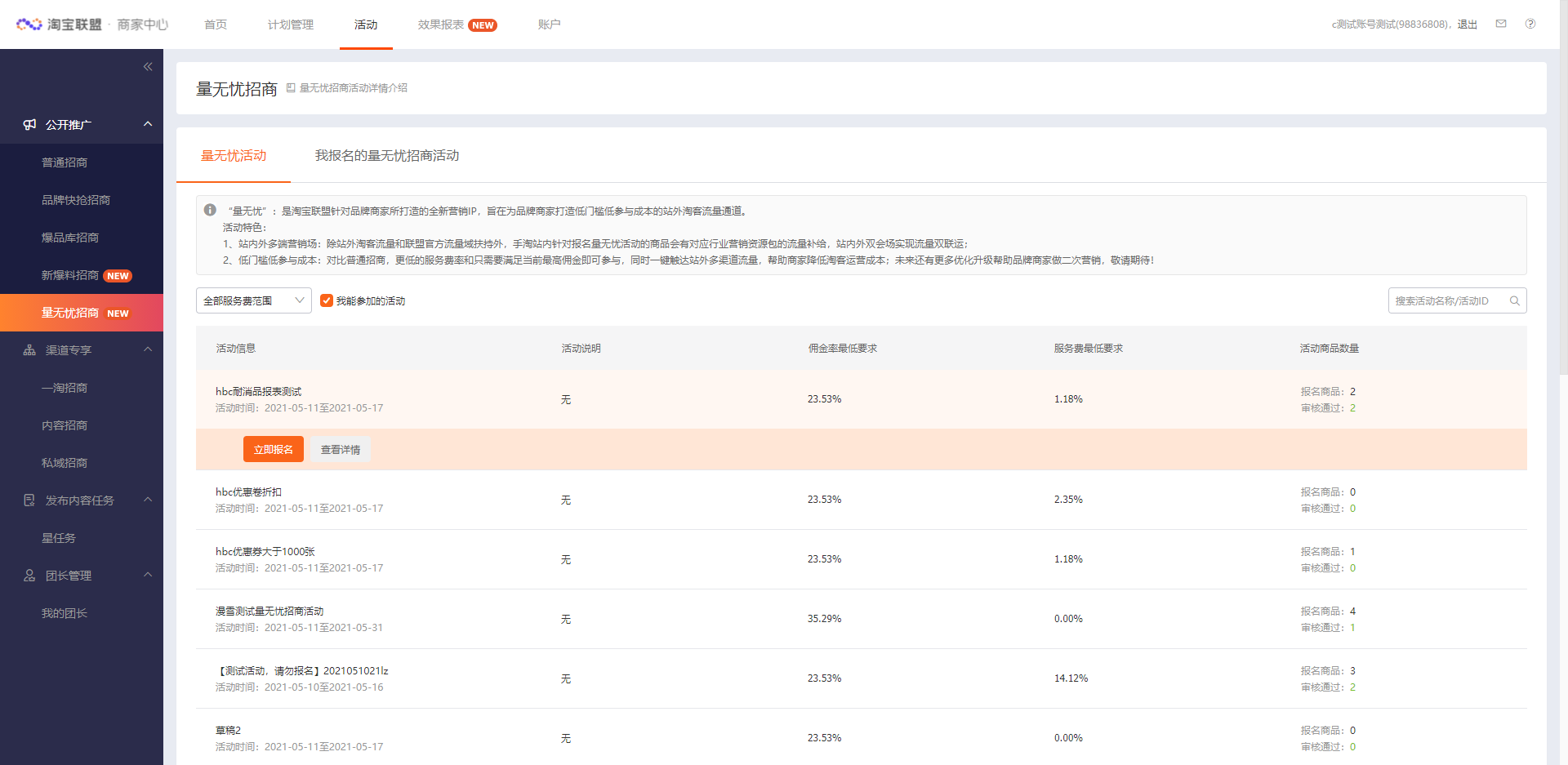The width and height of the screenshot is (1568, 765).
Task: Open 品牌快抢招商 in sidebar
Action: tap(76, 200)
